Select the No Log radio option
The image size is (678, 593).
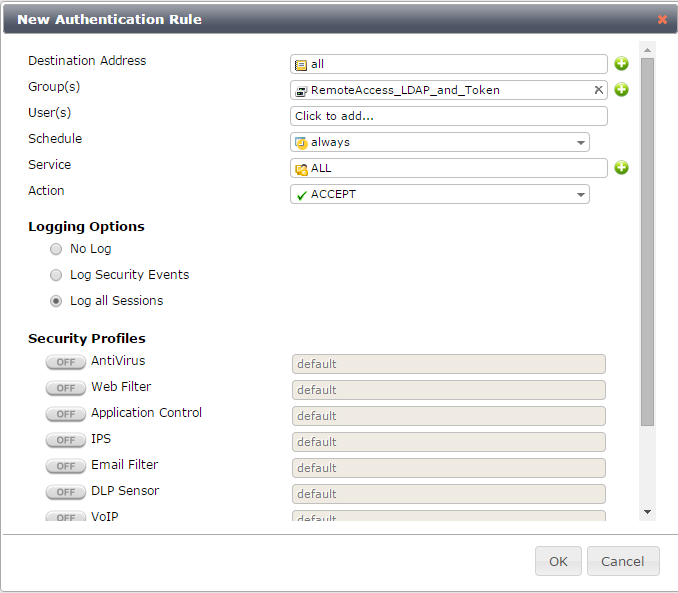(x=56, y=249)
